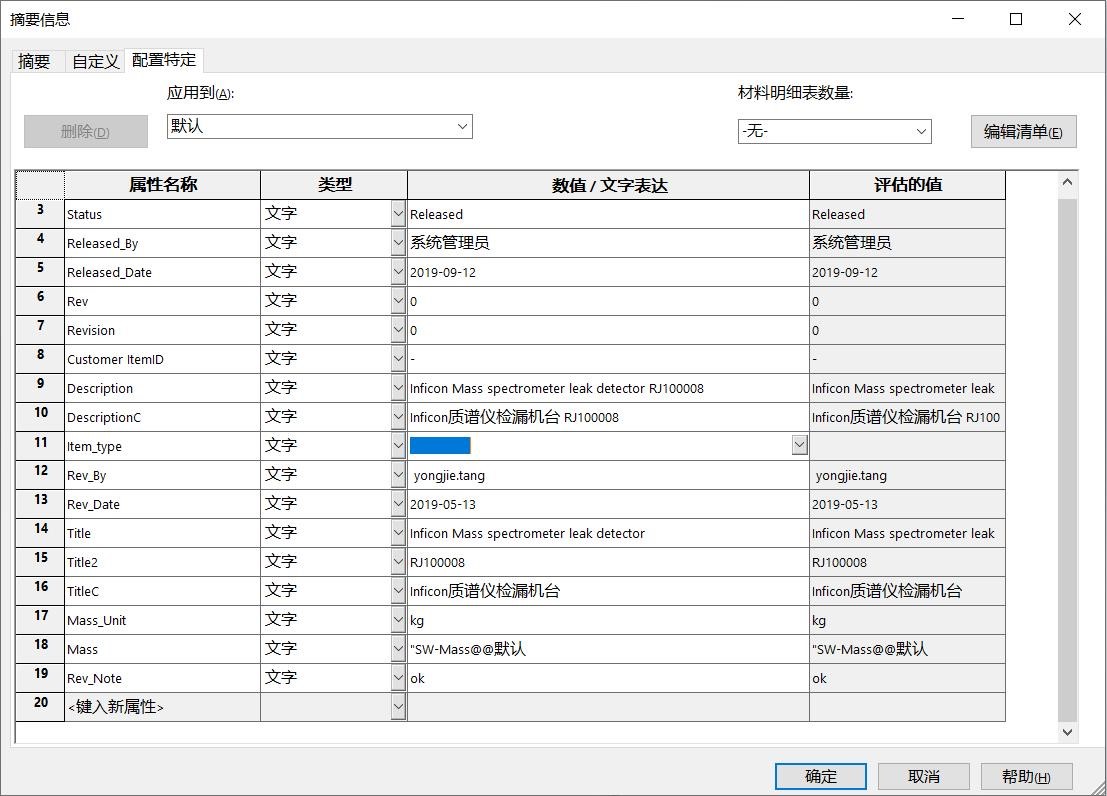The width and height of the screenshot is (1107, 796).
Task: Click the 文字 type cell for Title row
Action: point(326,533)
